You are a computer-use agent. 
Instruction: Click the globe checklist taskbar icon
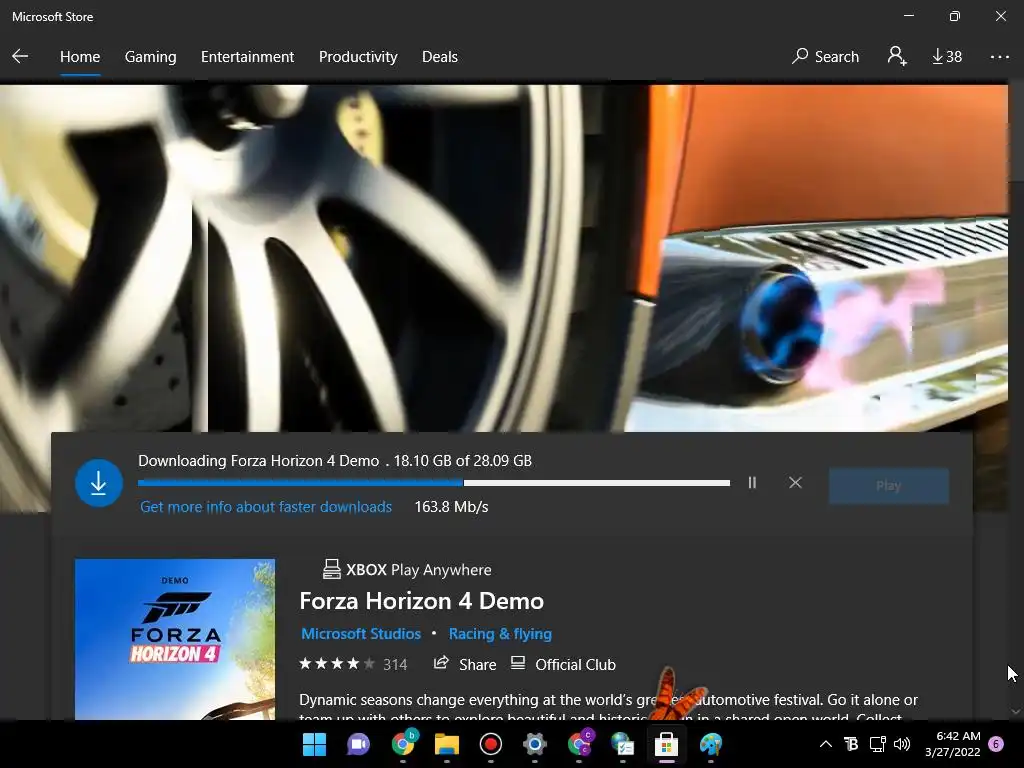click(622, 744)
